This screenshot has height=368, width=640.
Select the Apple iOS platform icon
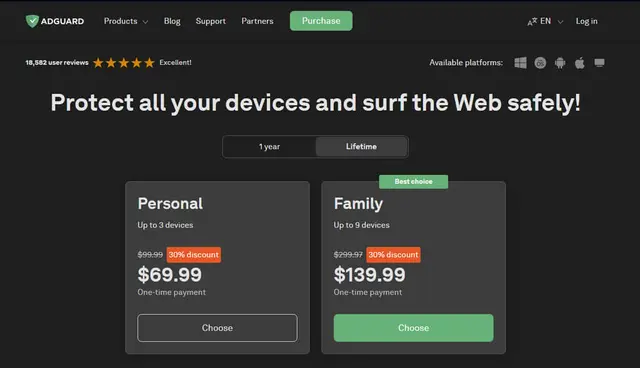(580, 63)
